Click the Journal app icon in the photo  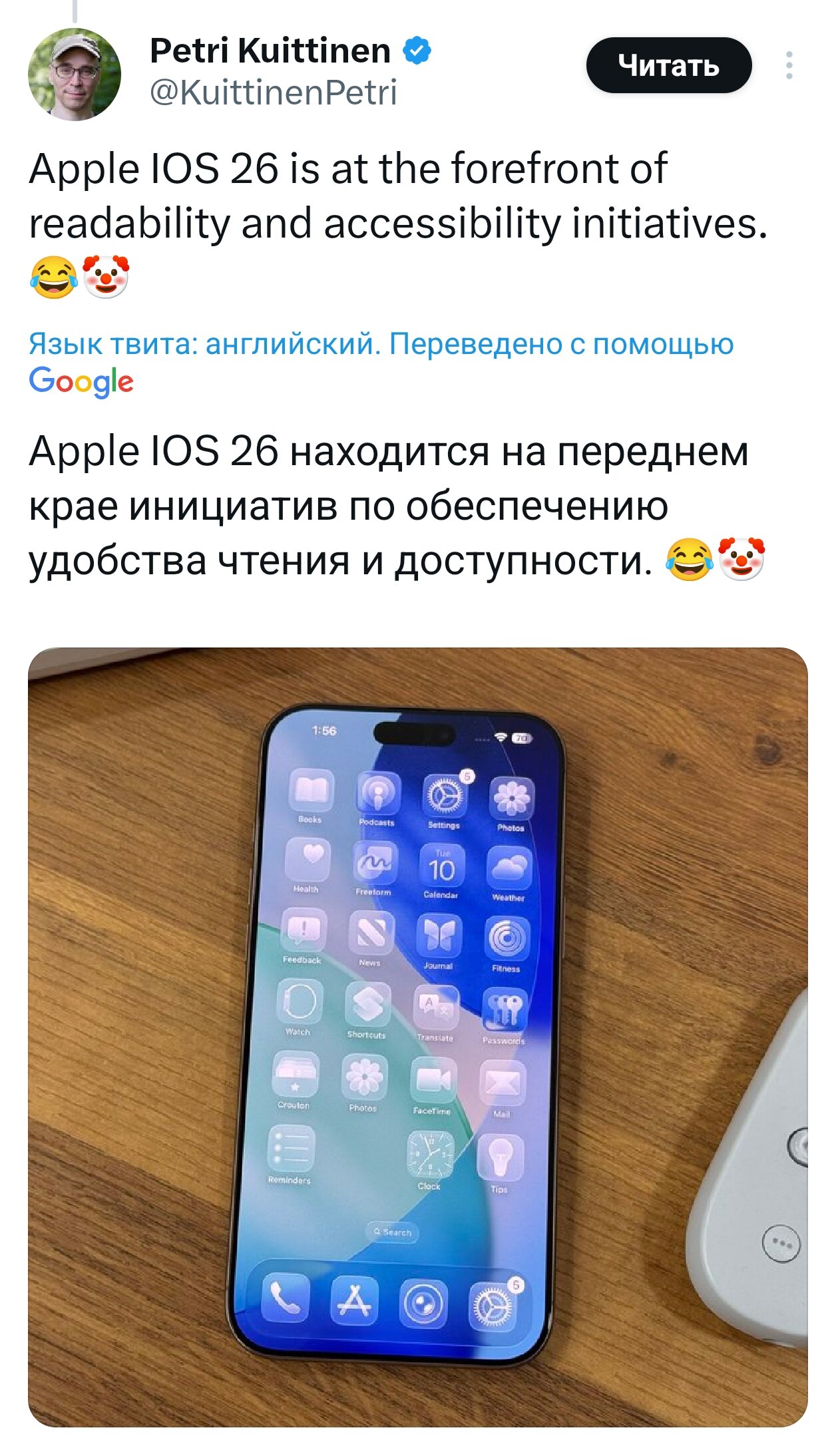439,935
